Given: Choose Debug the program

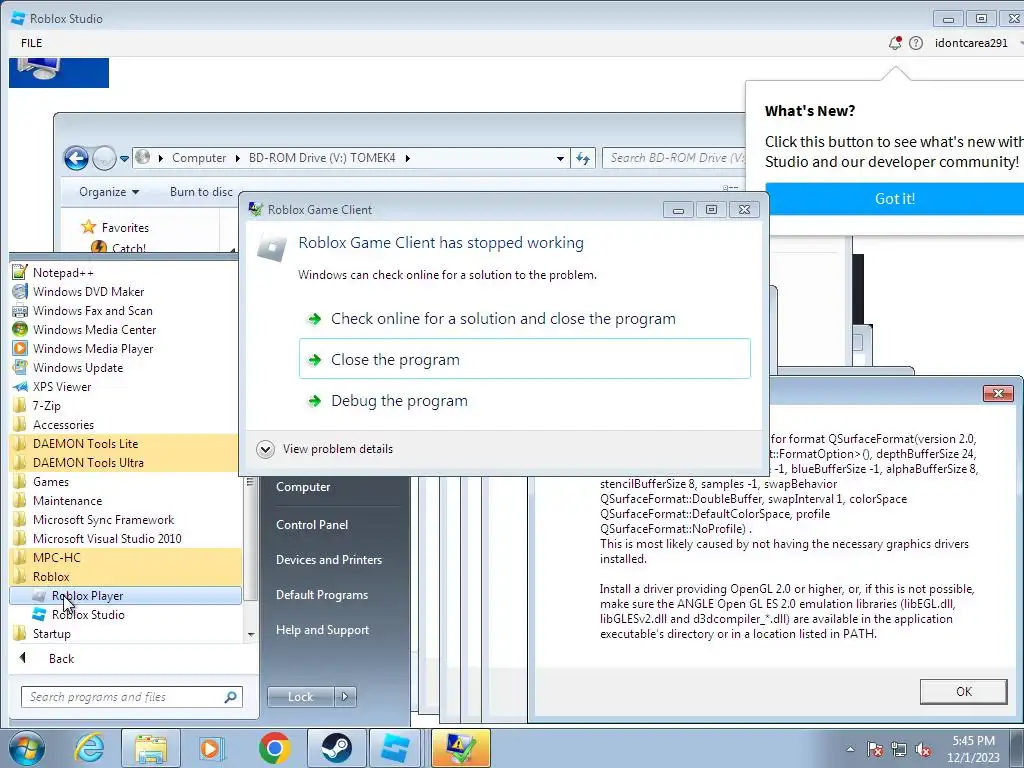Looking at the screenshot, I should tap(524, 400).
